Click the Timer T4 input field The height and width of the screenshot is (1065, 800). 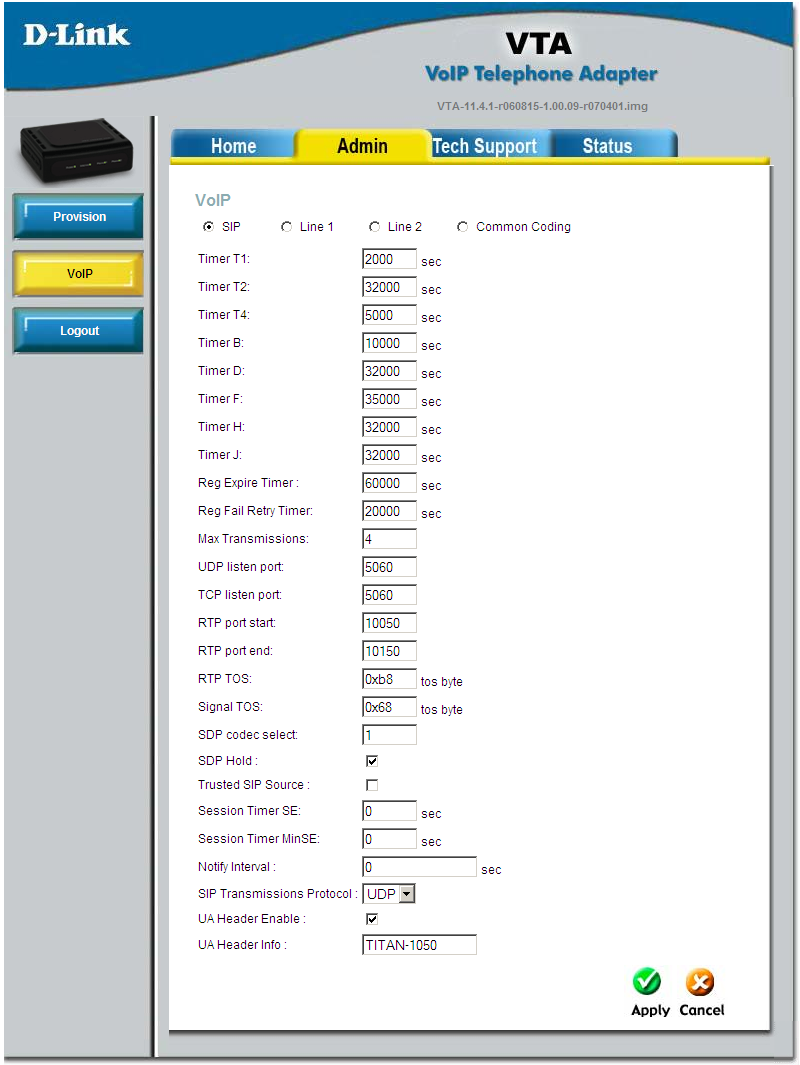(x=389, y=315)
